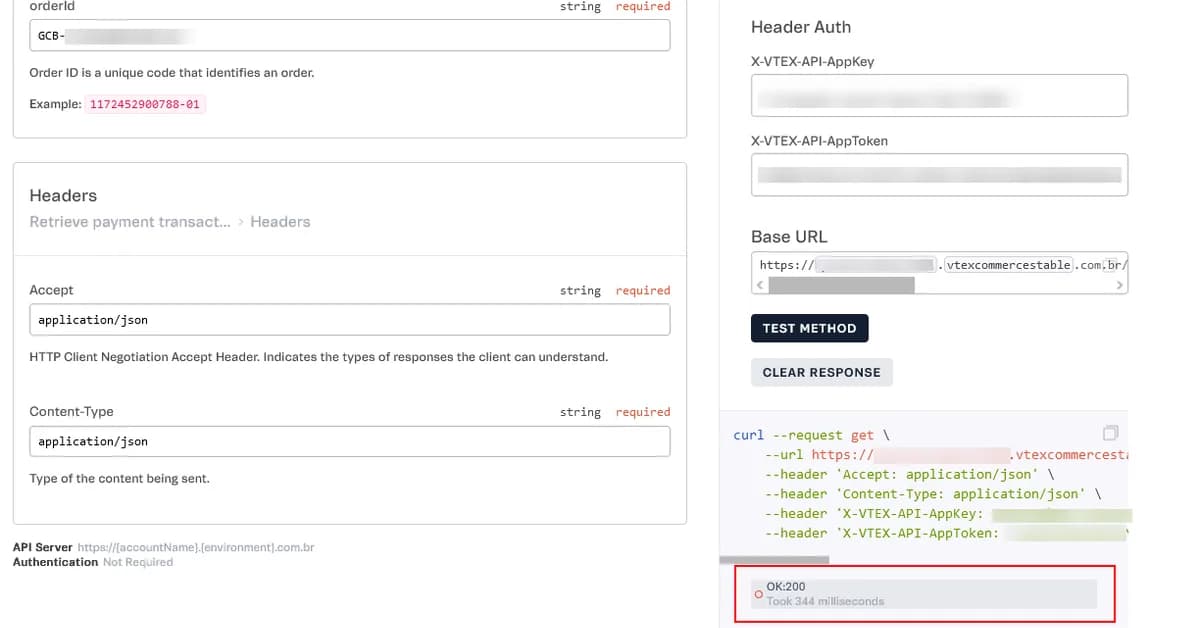Screen dimensions: 1200x628
Task: Copy the curl request using the clipboard icon
Action: [x=1110, y=432]
